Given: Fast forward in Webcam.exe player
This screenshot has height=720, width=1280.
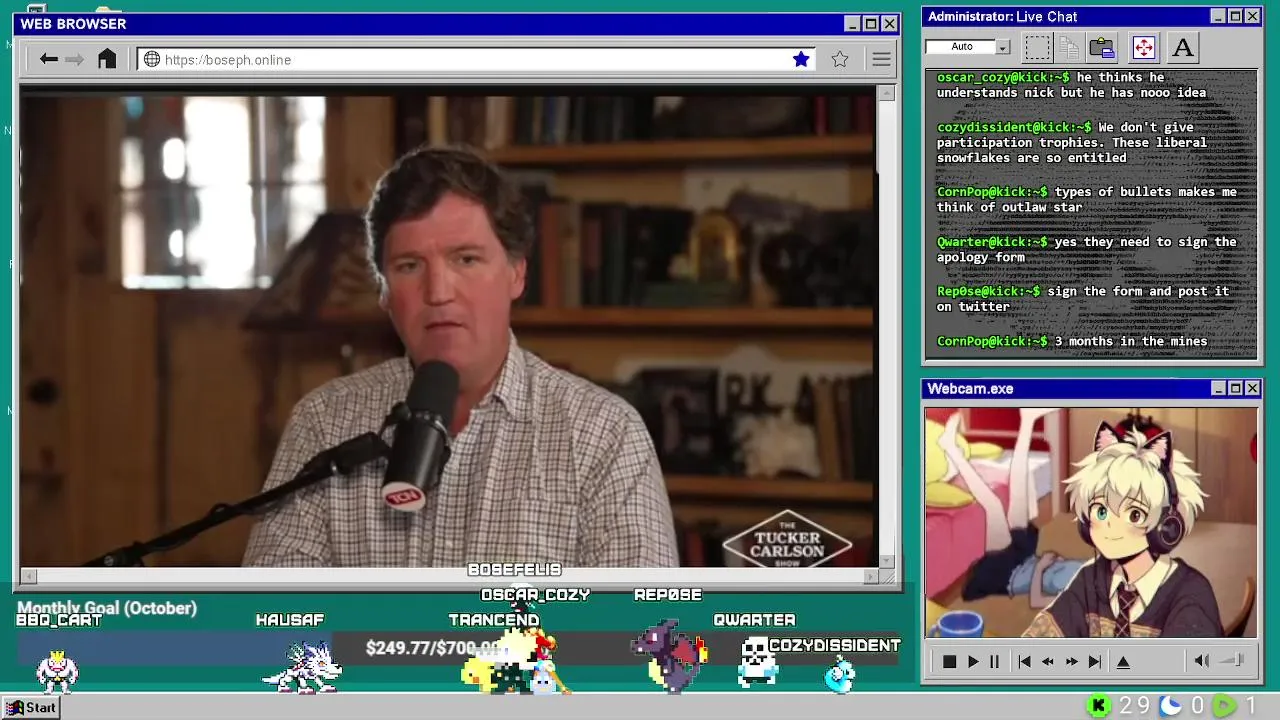Looking at the screenshot, I should pos(1071,662).
